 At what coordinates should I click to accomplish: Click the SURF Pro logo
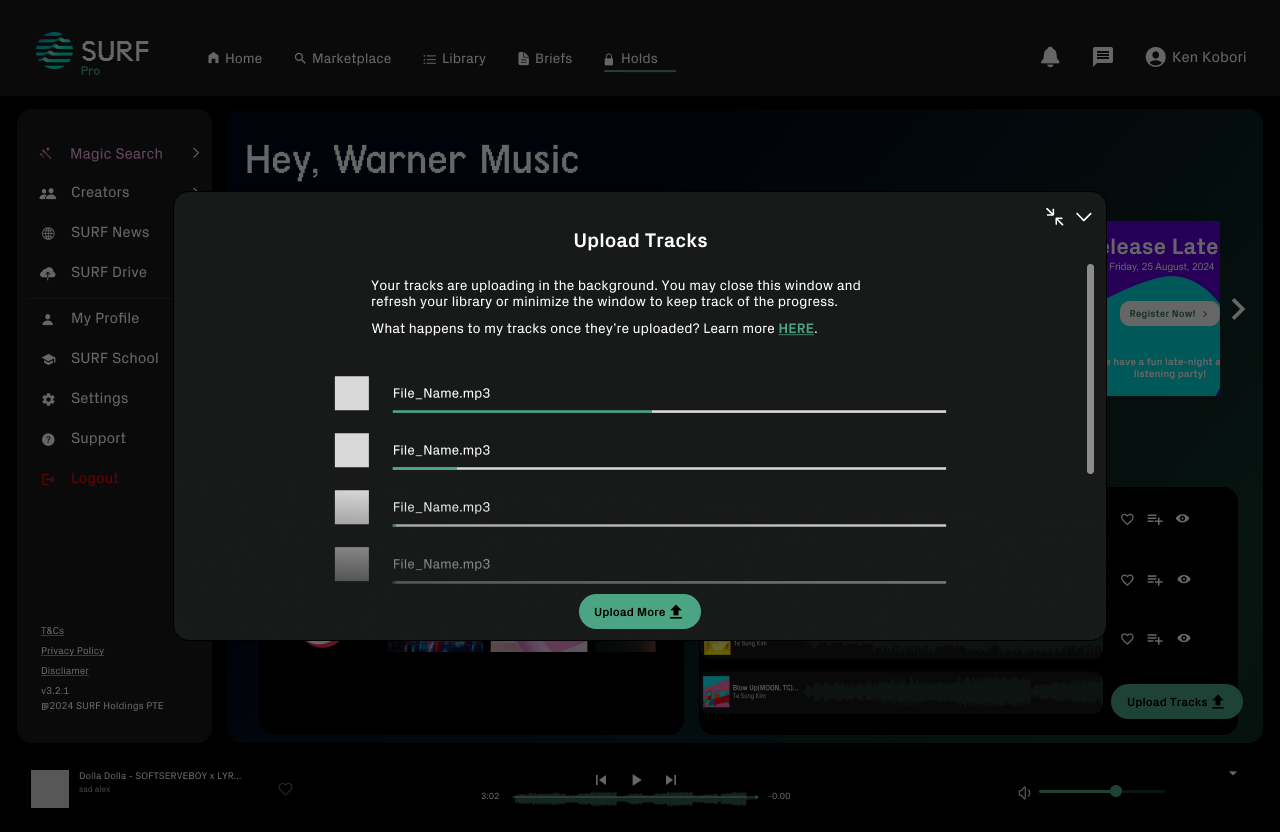pyautogui.click(x=92, y=53)
